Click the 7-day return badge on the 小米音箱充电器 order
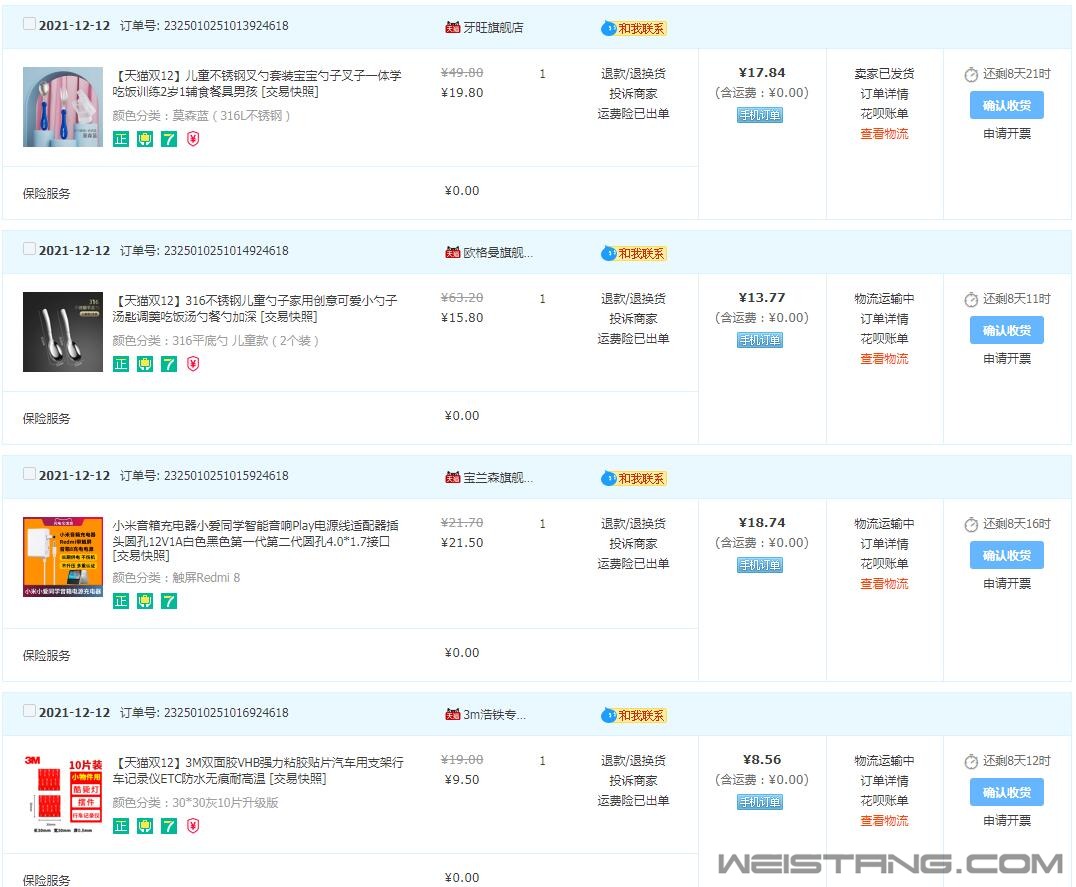Image resolution: width=1076 pixels, height=887 pixels. [x=169, y=602]
